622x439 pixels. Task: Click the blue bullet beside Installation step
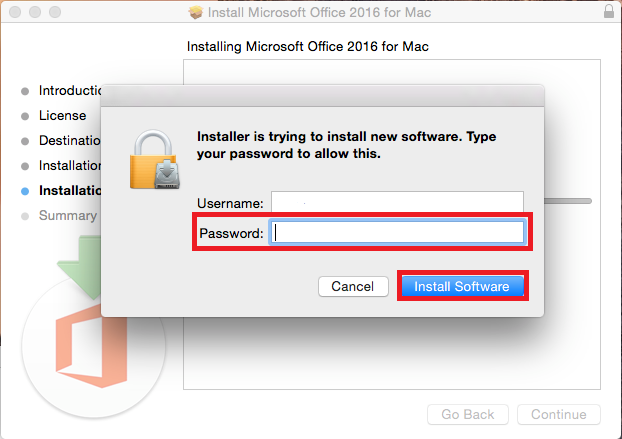[25, 191]
